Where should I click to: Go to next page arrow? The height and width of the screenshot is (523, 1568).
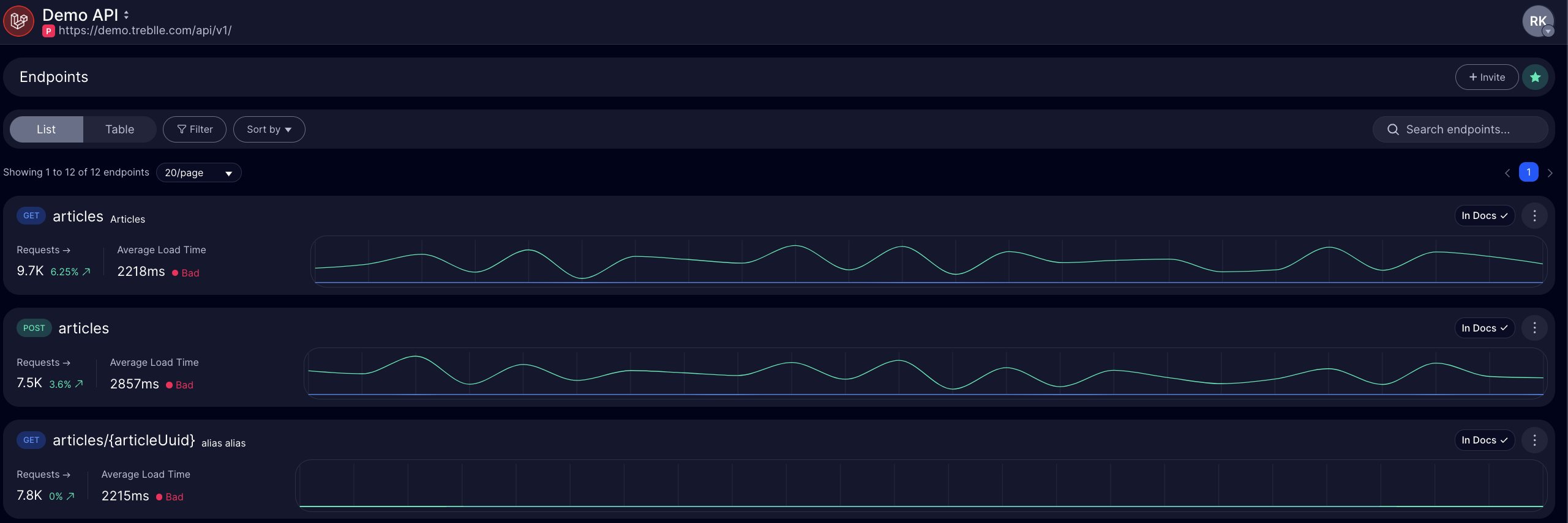click(x=1550, y=173)
